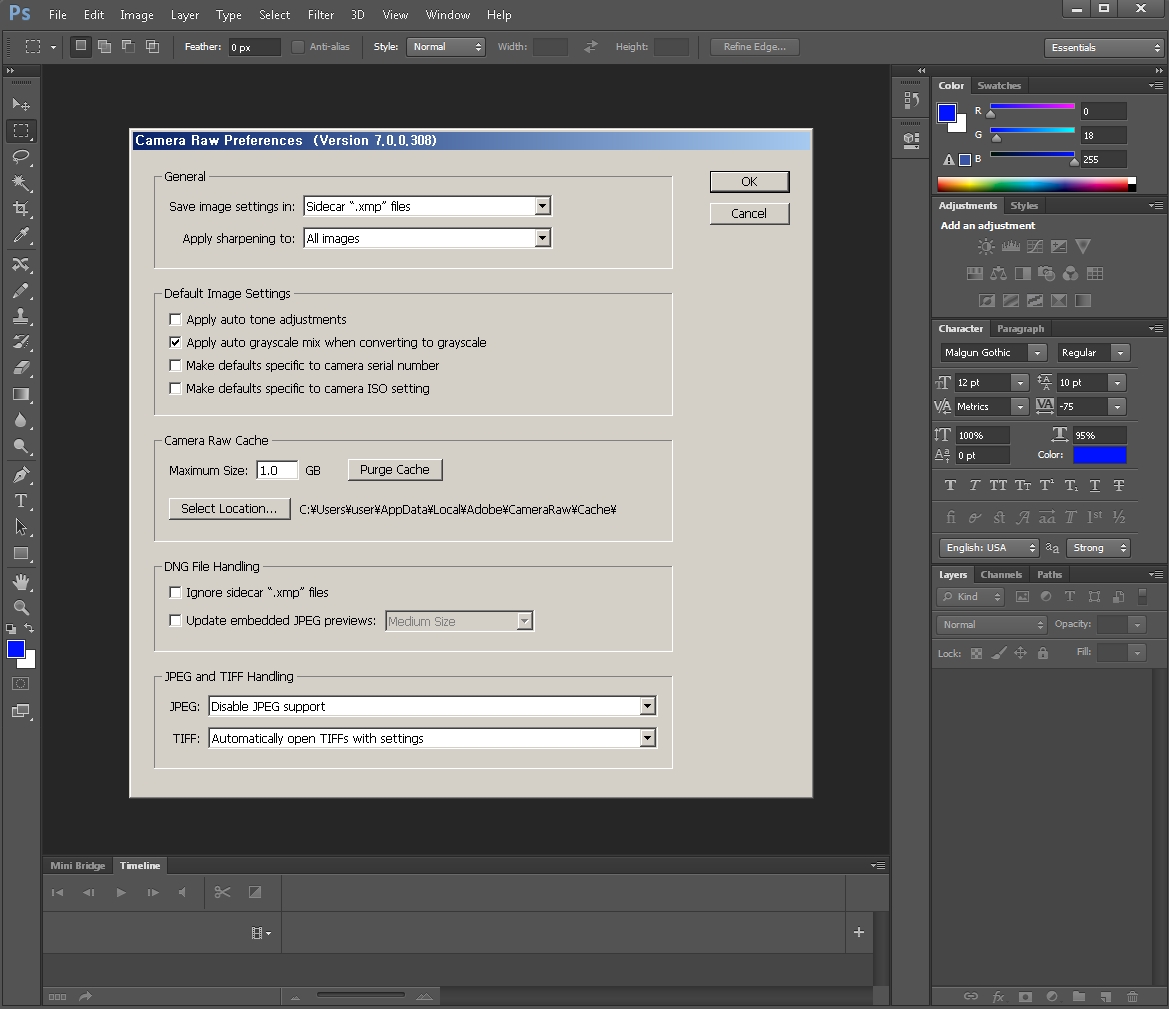Click Maximum Size cache input field
The height and width of the screenshot is (1009, 1169).
click(277, 471)
